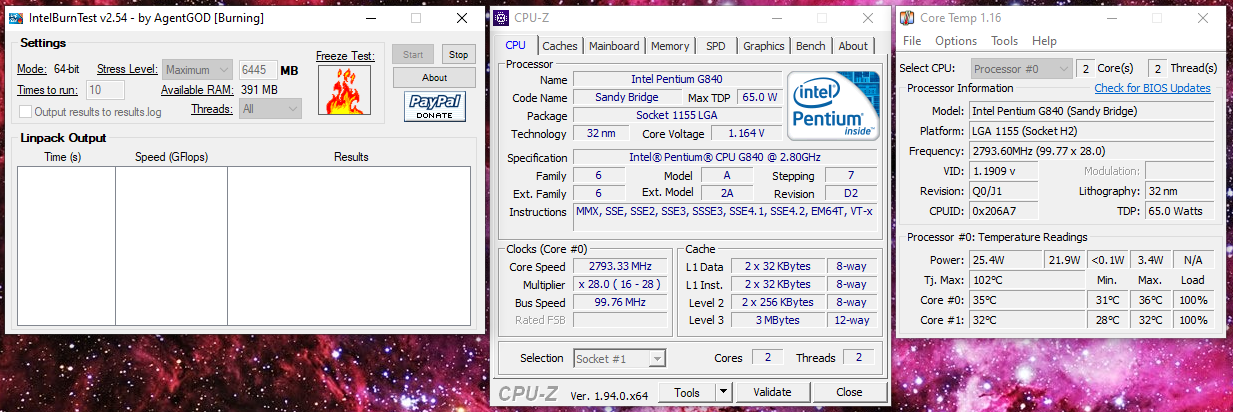Click the Name field Intel Pentium G840
Image resolution: width=1233 pixels, height=412 pixels.
pyautogui.click(x=677, y=79)
